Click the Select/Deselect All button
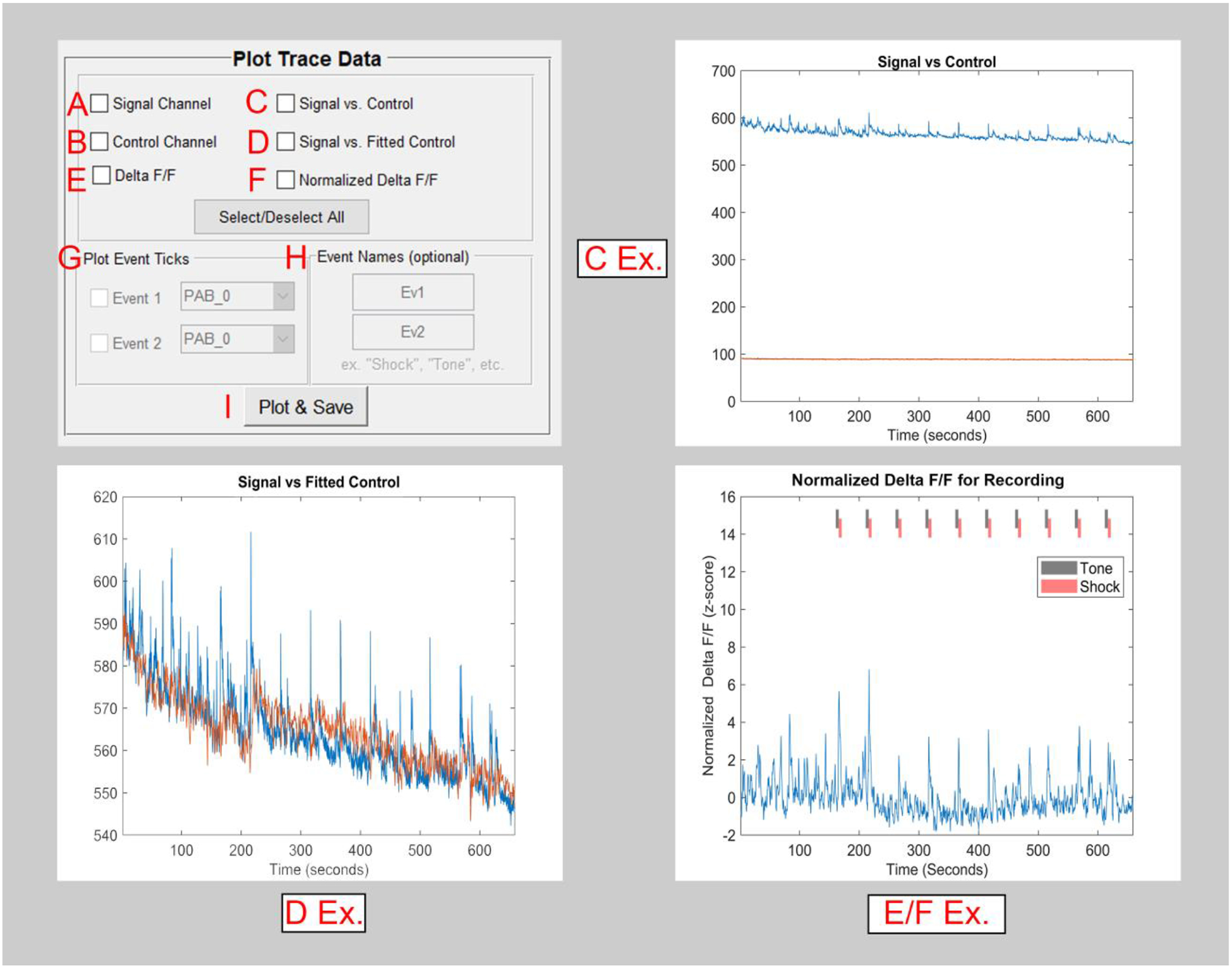The image size is (1232, 969). pyautogui.click(x=282, y=217)
